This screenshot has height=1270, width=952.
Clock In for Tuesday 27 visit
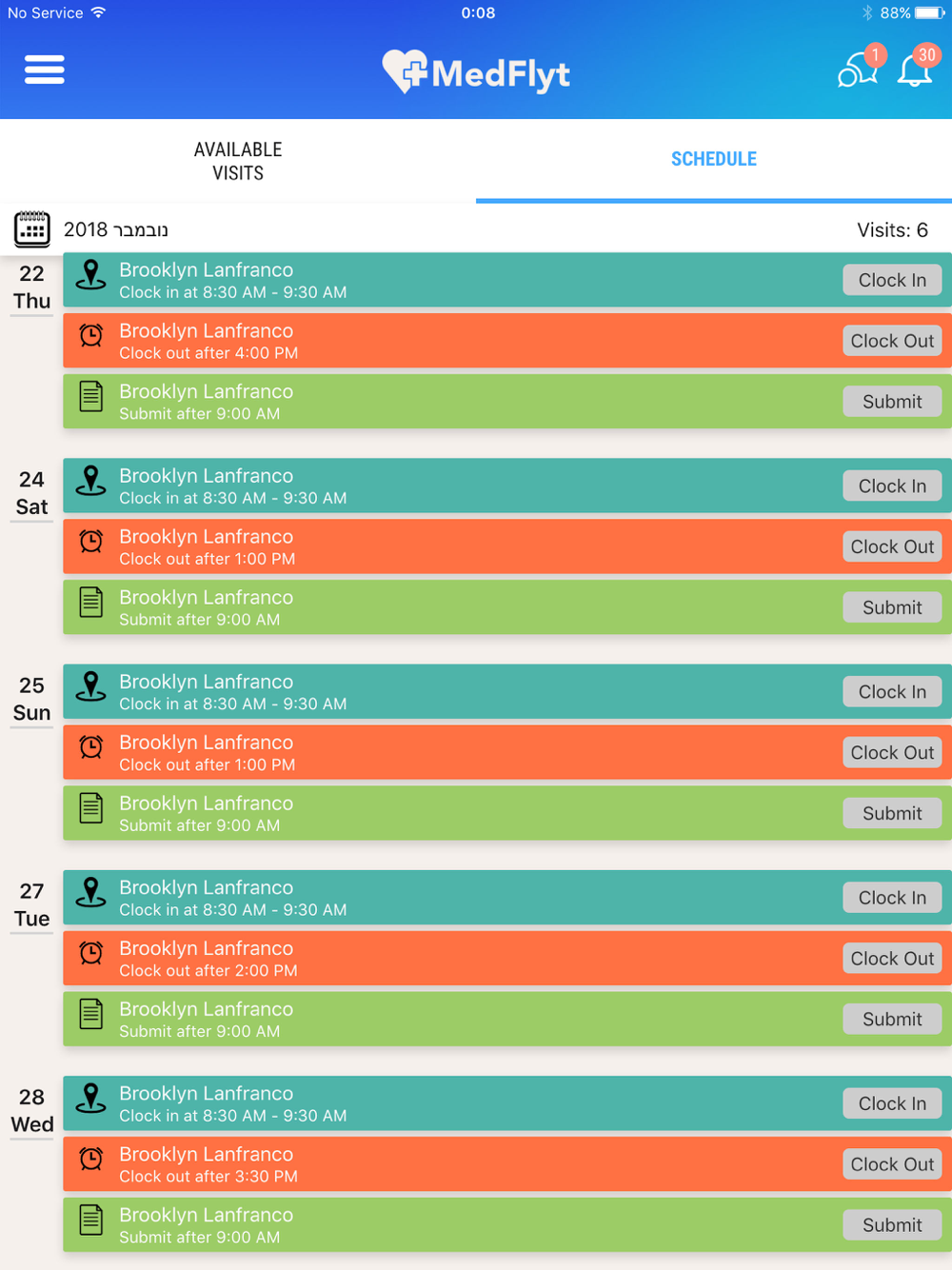[892, 898]
